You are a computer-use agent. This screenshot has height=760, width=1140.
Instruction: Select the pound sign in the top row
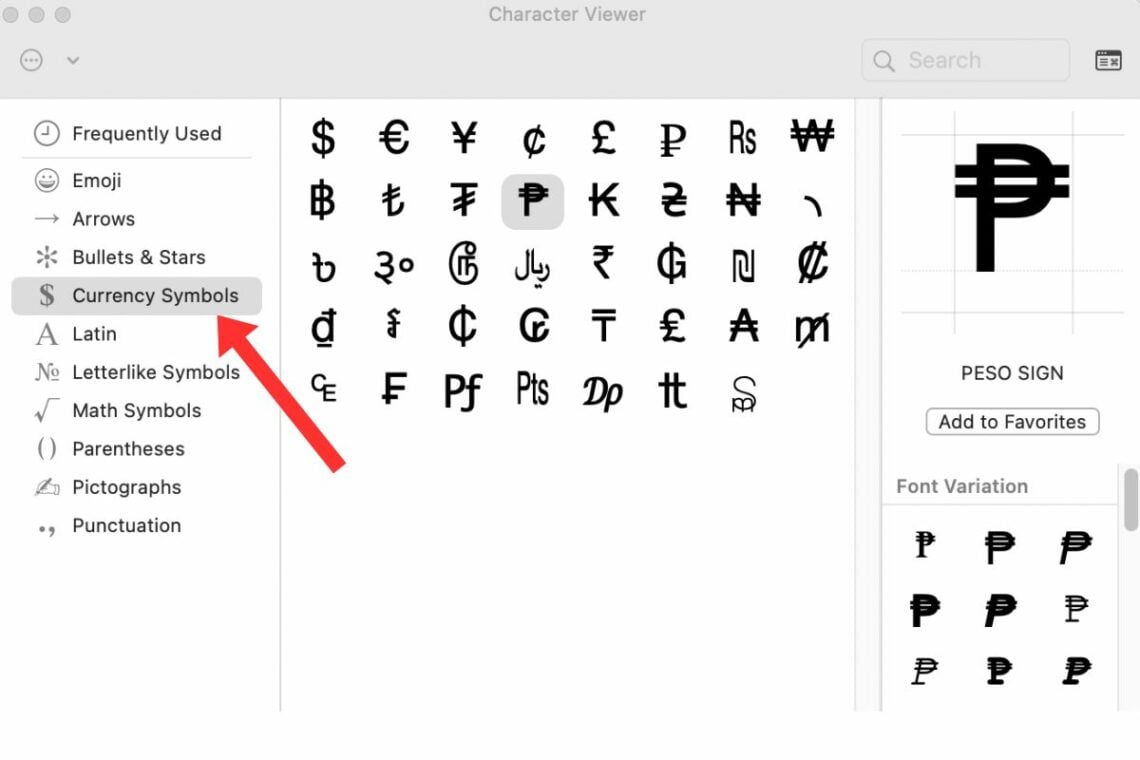[603, 137]
